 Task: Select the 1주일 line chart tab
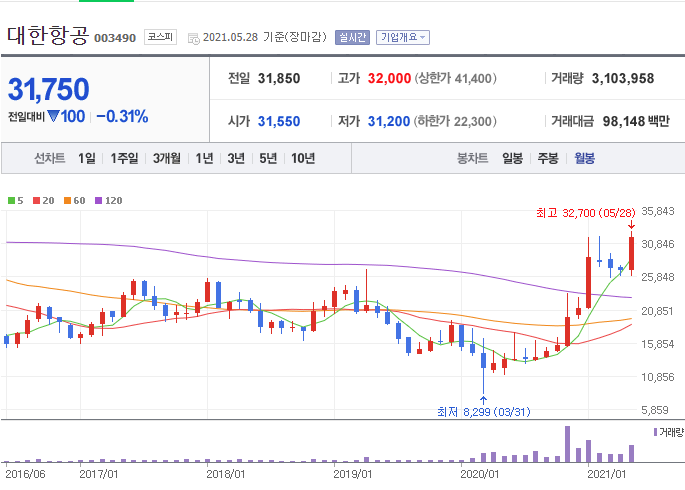point(124,158)
